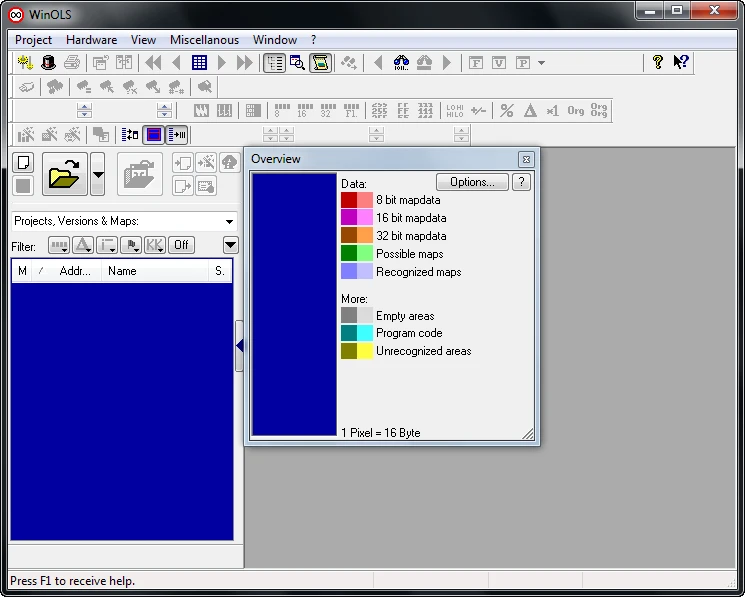Screen dimensions: 745x597
Task: Click the context help cursor icon
Action: tap(681, 62)
